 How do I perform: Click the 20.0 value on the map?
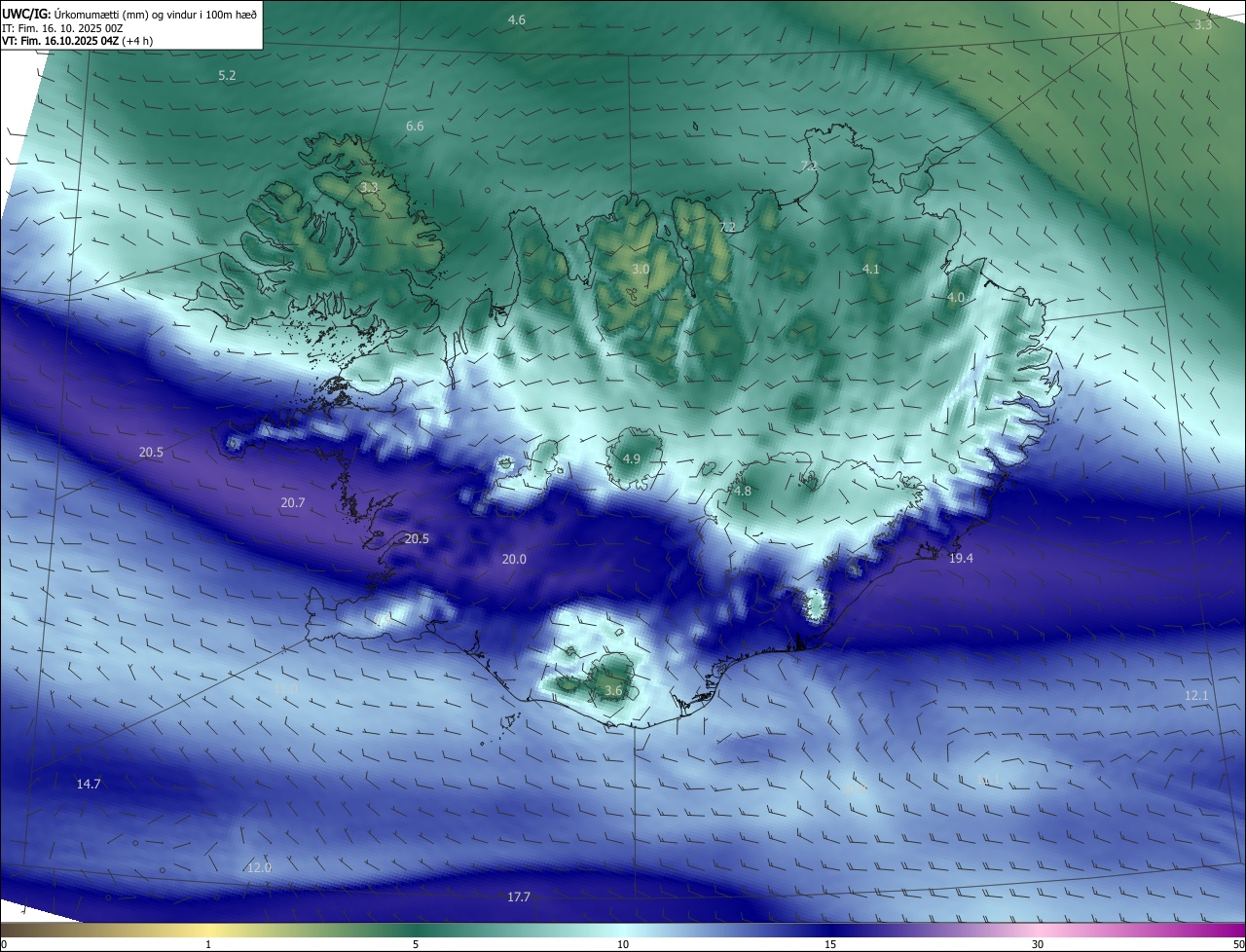click(514, 560)
